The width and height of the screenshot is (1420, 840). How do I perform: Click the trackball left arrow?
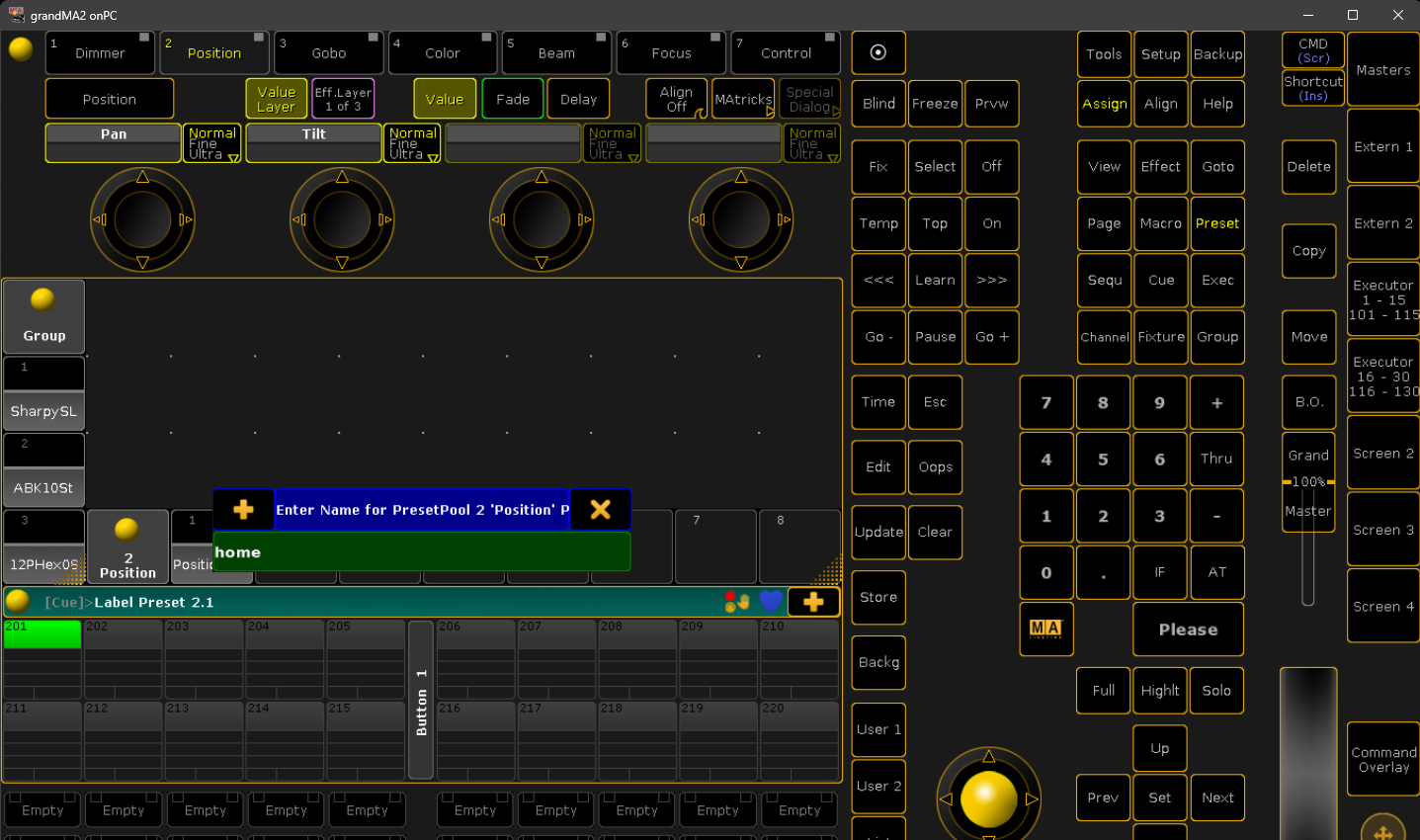click(946, 798)
